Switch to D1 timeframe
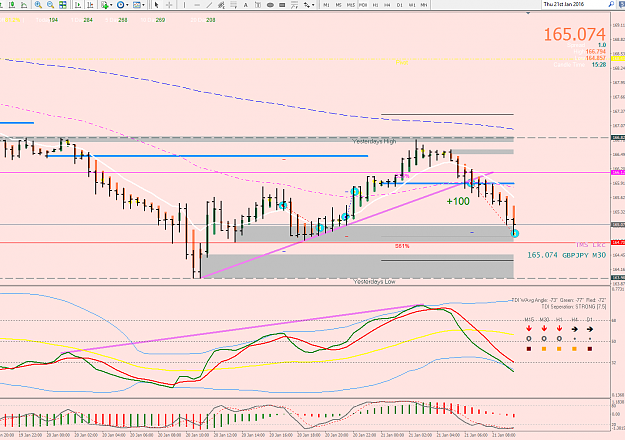The height and width of the screenshot is (440, 625). 399,5
